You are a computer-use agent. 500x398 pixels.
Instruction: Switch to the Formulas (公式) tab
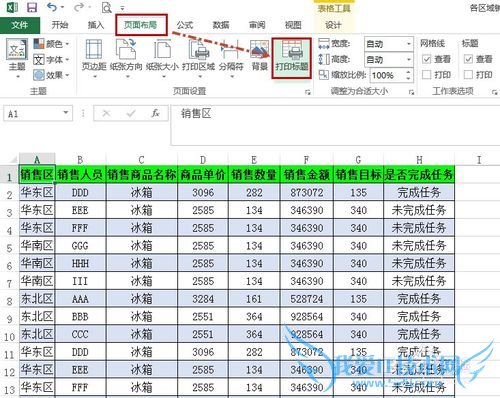point(185,25)
